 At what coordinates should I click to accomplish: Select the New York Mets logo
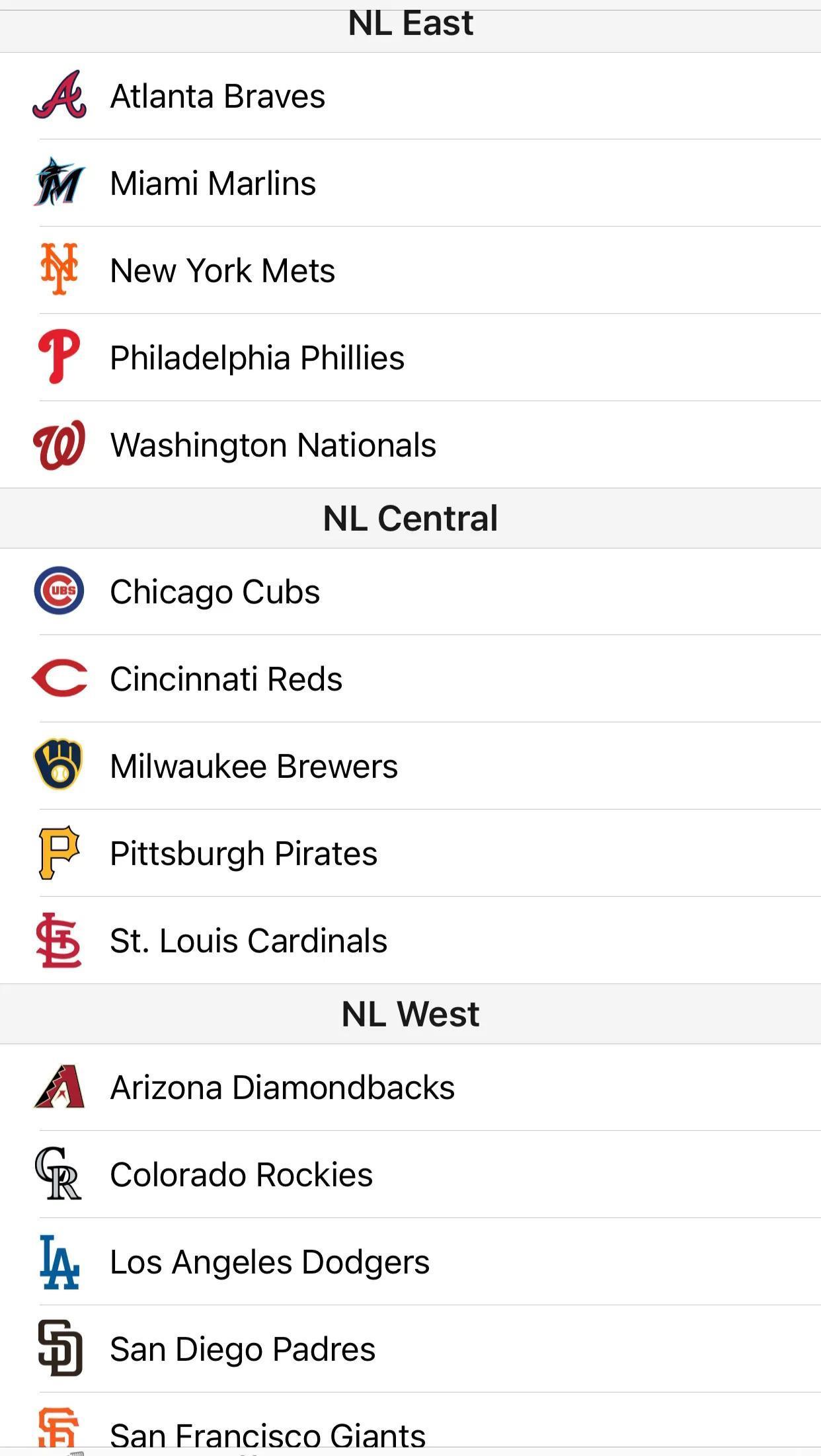(59, 270)
